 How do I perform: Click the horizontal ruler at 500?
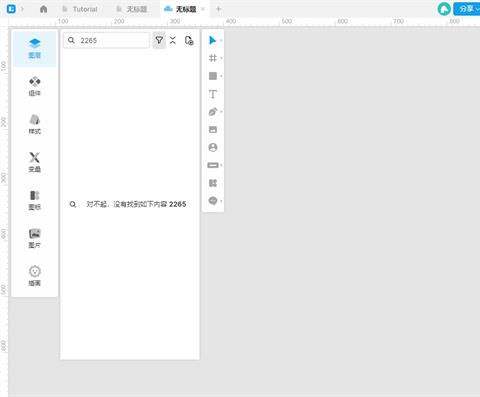pyautogui.click(x=286, y=21)
